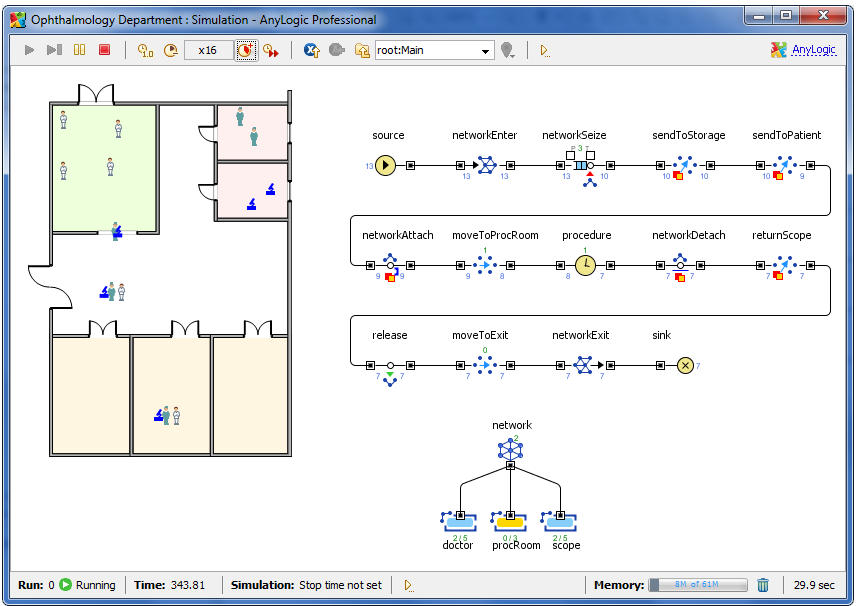The height and width of the screenshot is (606, 858).
Task: Select the source block icon
Action: 385,165
